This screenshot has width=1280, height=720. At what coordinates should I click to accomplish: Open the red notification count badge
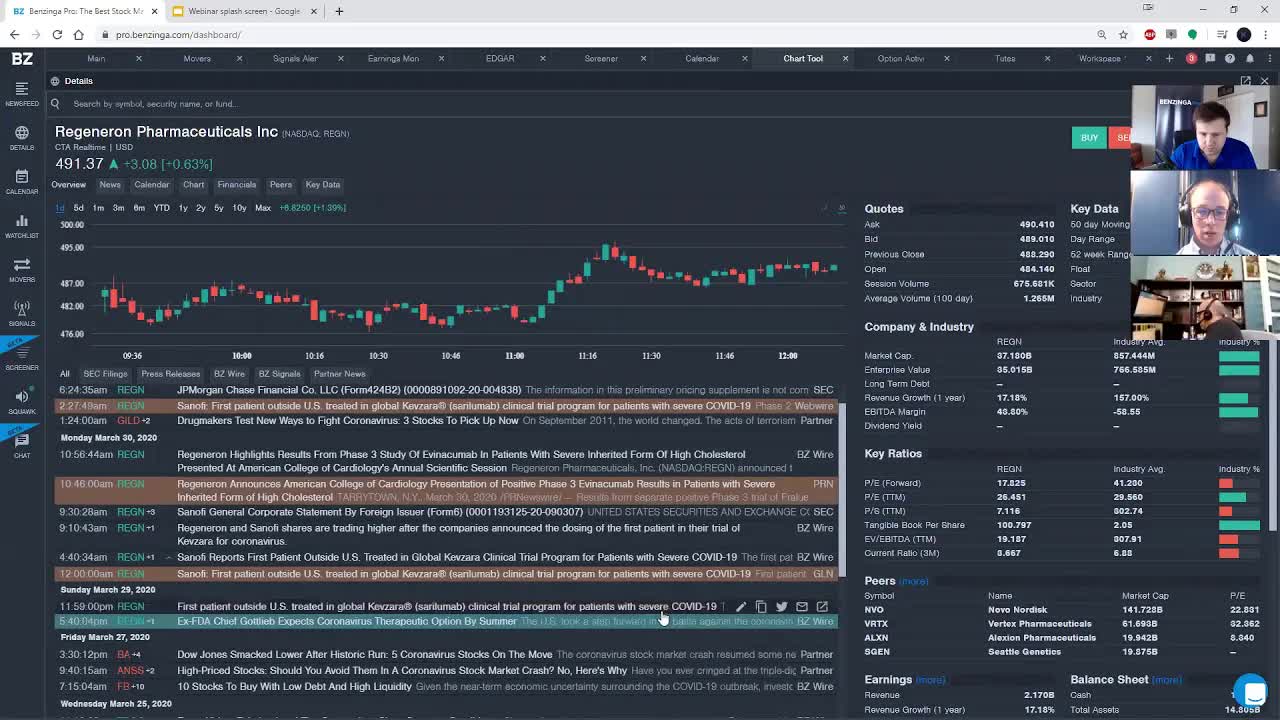[1191, 59]
